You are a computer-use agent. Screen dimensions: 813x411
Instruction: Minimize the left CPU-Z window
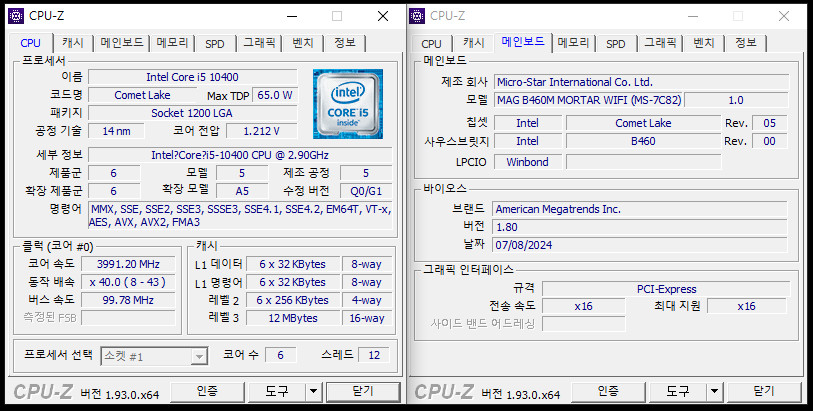tap(292, 16)
